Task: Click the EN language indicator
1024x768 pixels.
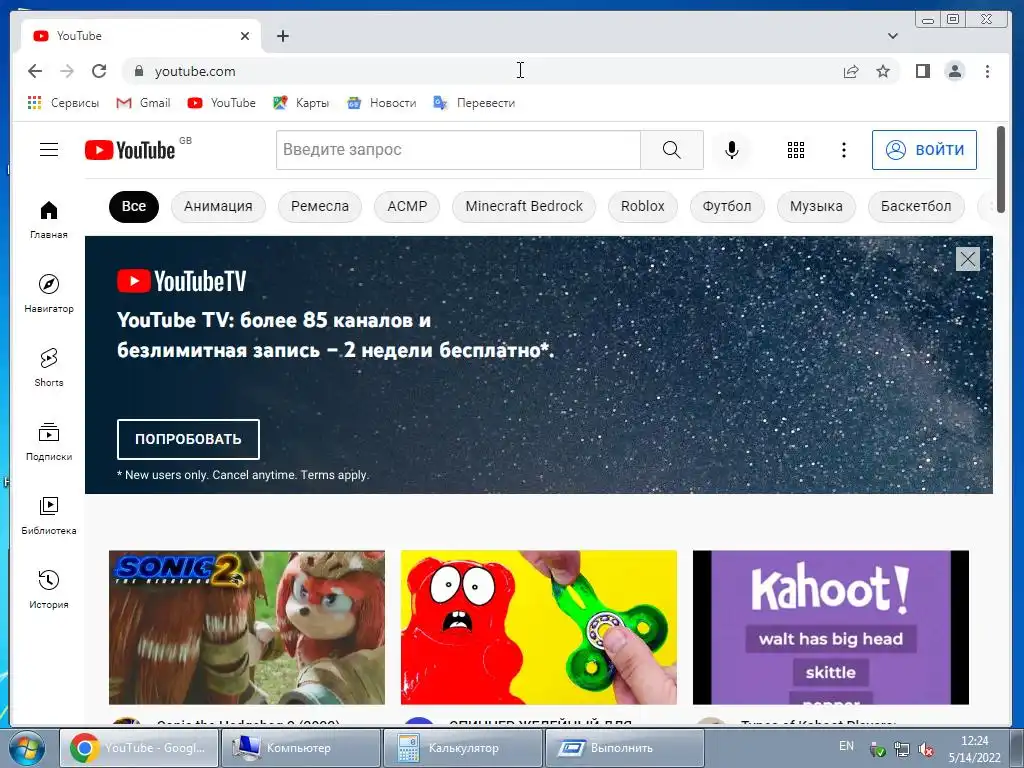Action: (x=846, y=746)
